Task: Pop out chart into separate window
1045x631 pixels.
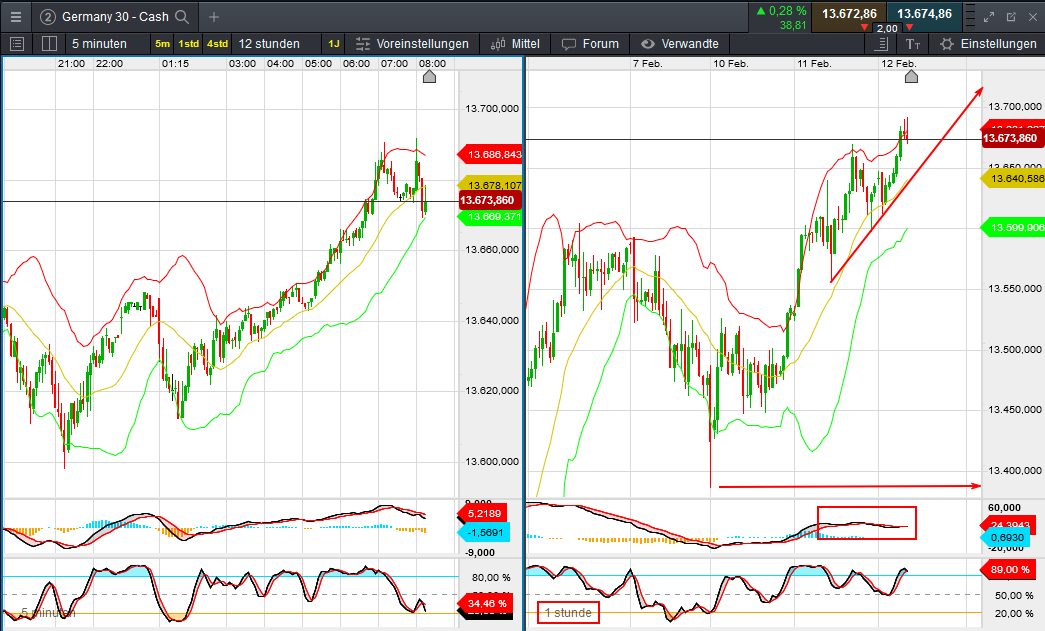Action: [1011, 17]
